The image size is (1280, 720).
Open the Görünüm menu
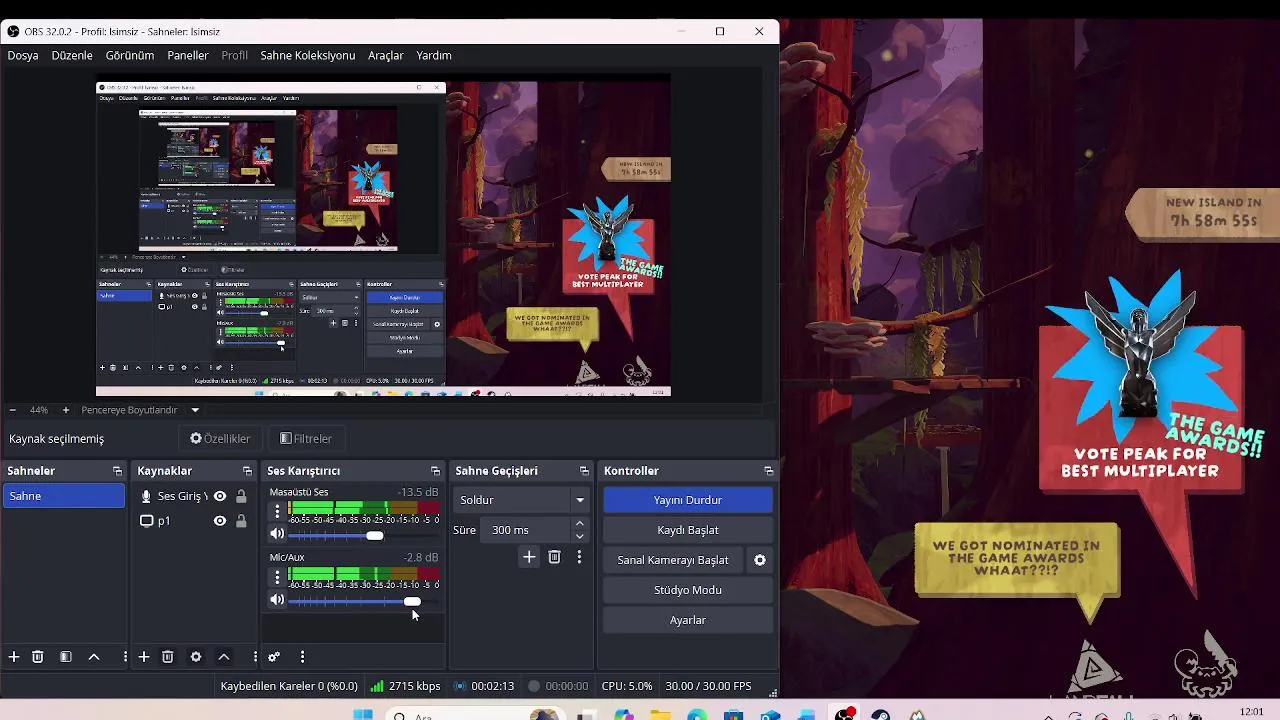130,55
